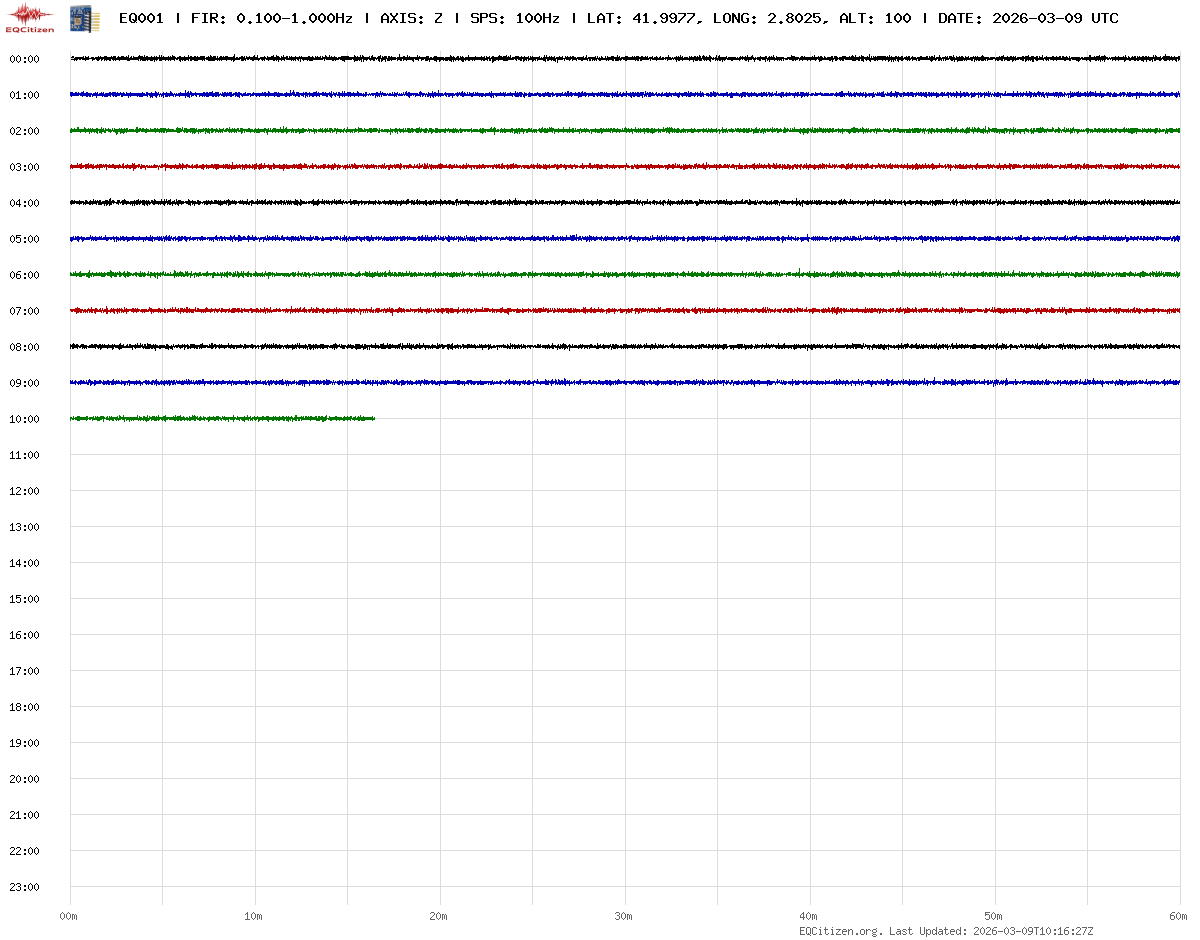Click the circuit board device icon

click(x=84, y=18)
